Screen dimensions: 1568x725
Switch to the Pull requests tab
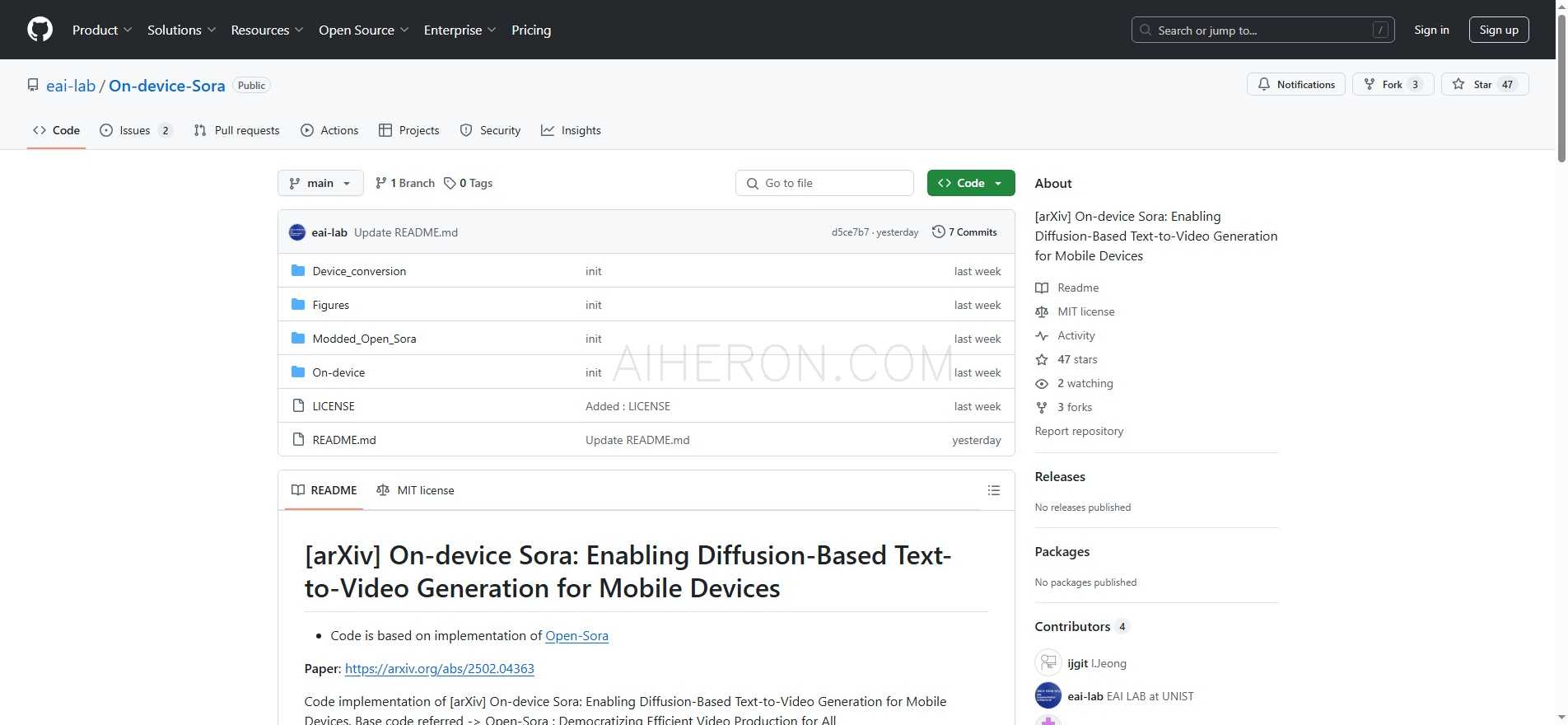236,130
